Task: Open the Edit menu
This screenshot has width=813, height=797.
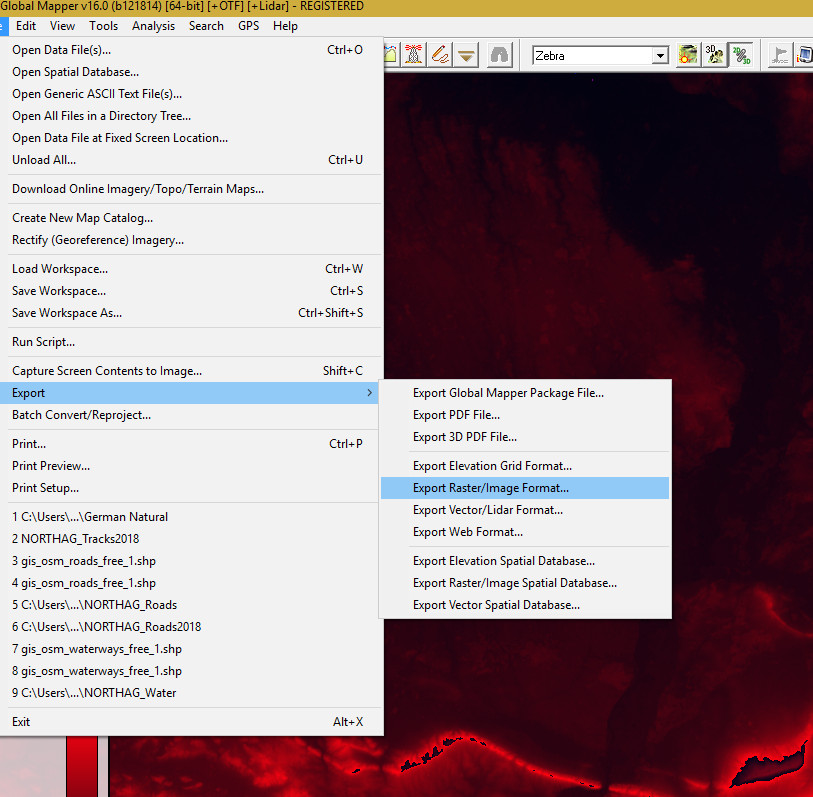Action: pyautogui.click(x=26, y=26)
